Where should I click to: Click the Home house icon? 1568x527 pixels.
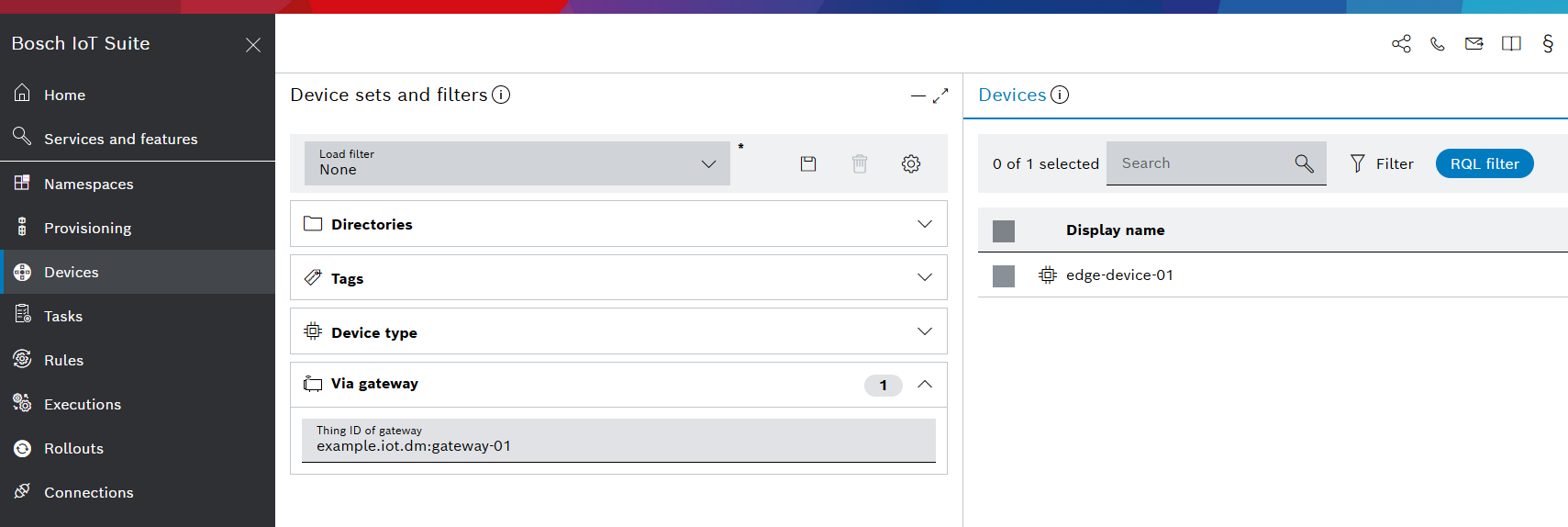22,93
